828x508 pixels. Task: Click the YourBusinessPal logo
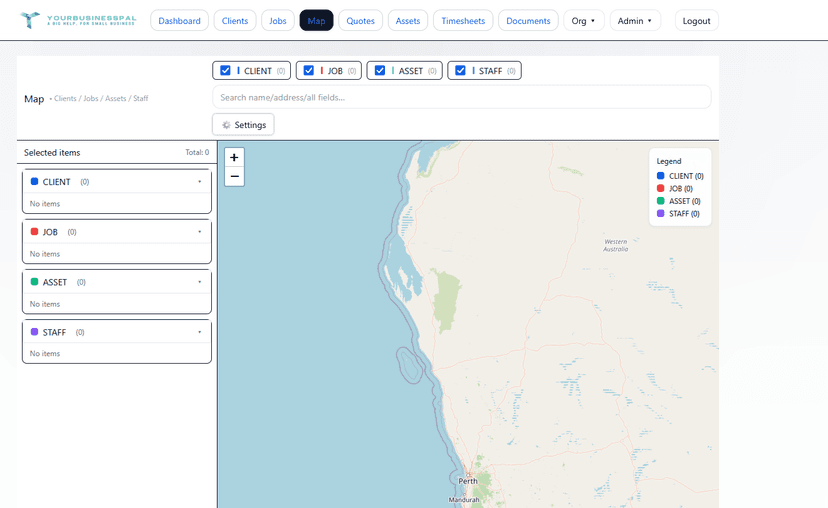coord(78,20)
